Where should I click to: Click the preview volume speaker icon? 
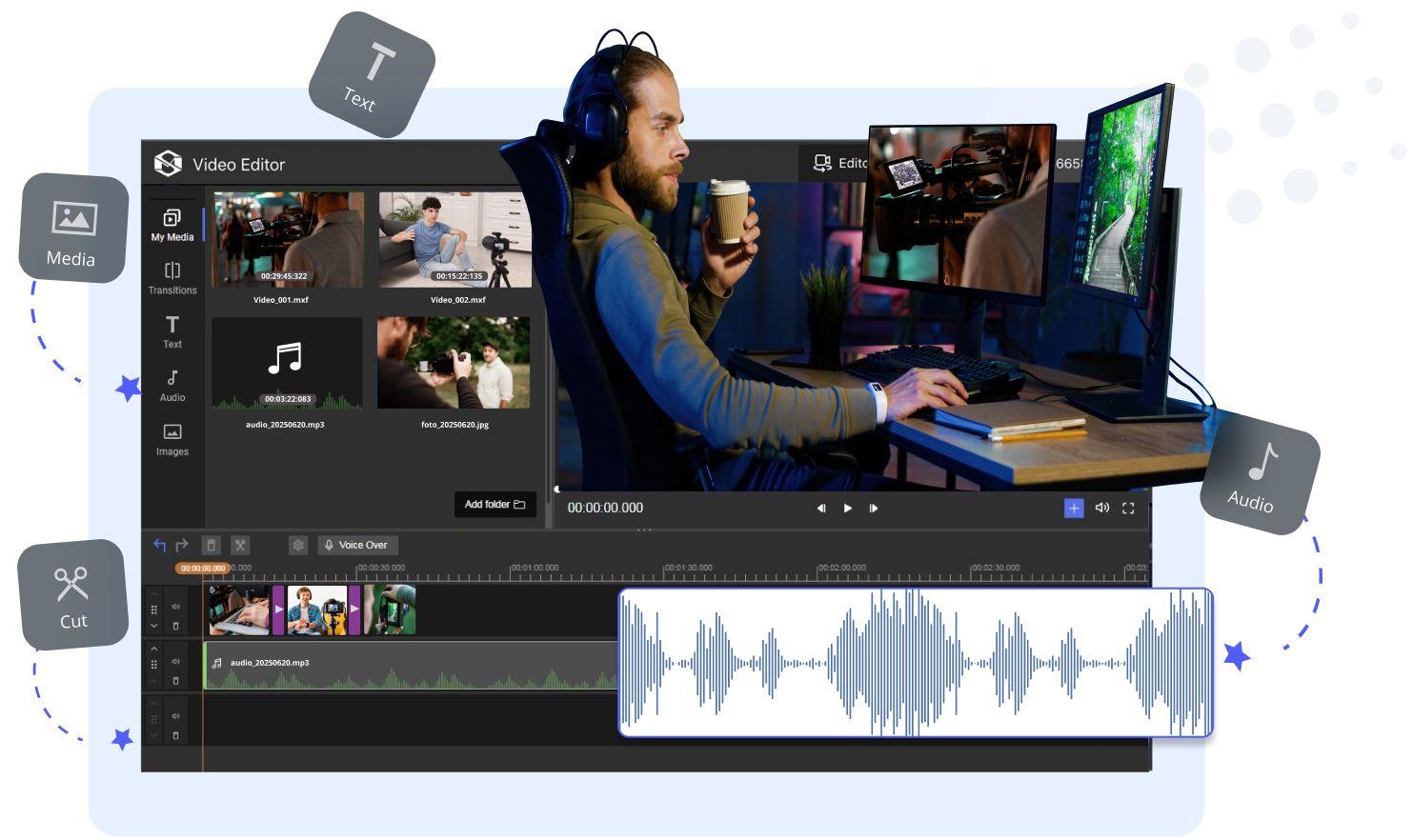[1102, 508]
